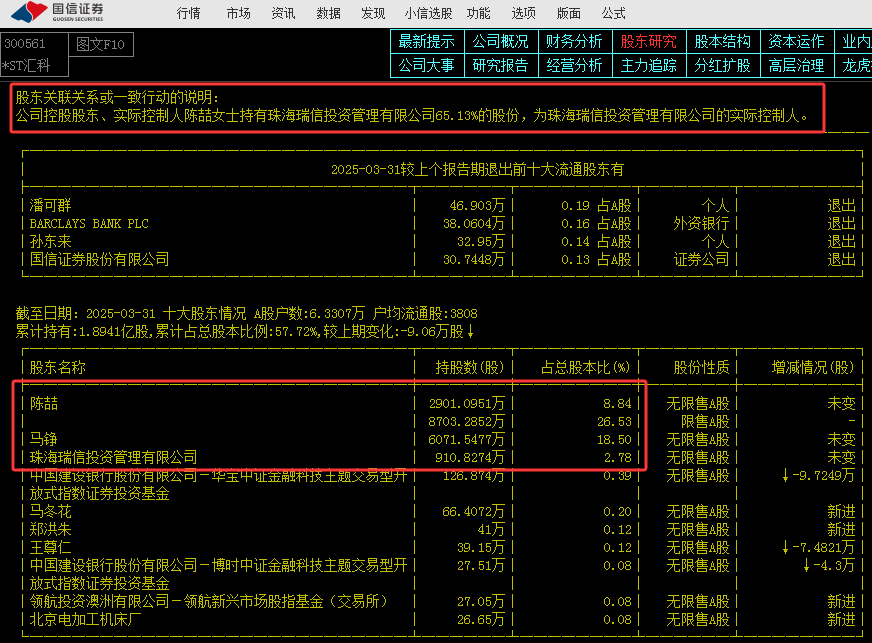
Task: Switch to the 股本结构 tab
Action: (722, 42)
